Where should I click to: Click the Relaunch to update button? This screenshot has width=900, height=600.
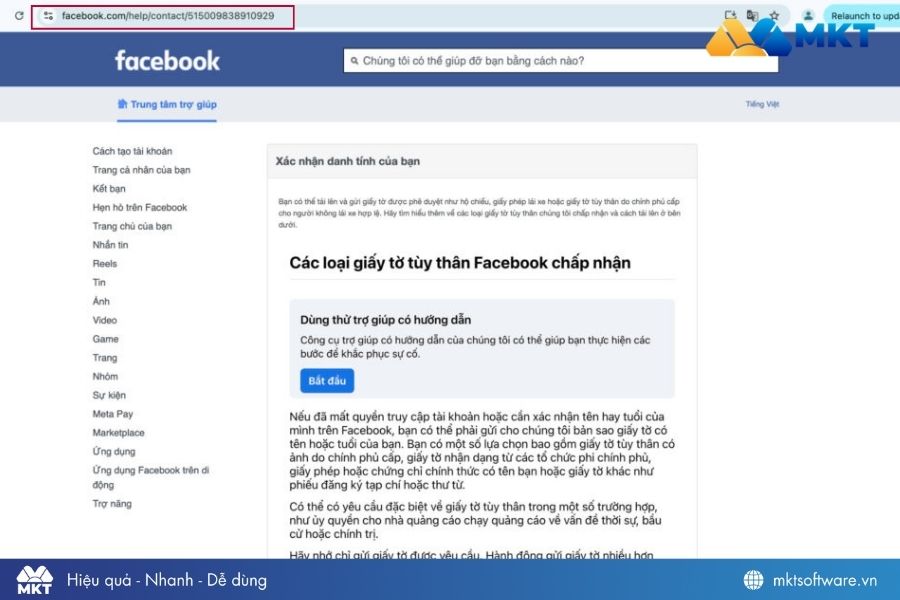click(863, 16)
